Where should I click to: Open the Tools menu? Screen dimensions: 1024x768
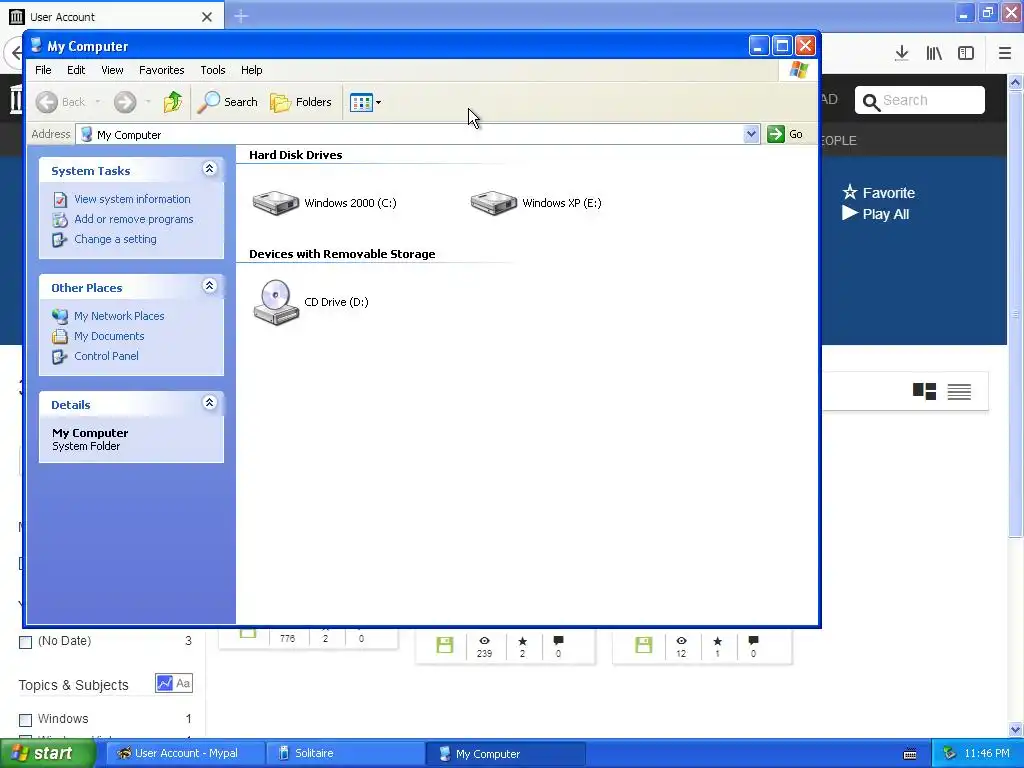point(213,70)
